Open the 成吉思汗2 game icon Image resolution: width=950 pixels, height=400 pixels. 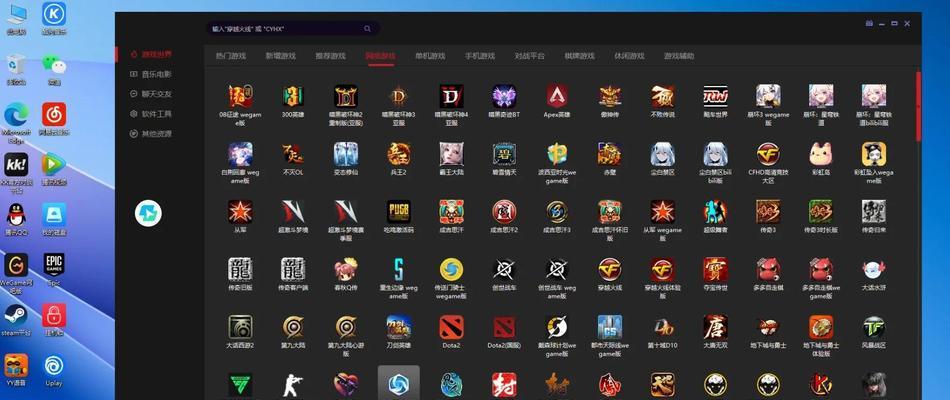pos(504,212)
